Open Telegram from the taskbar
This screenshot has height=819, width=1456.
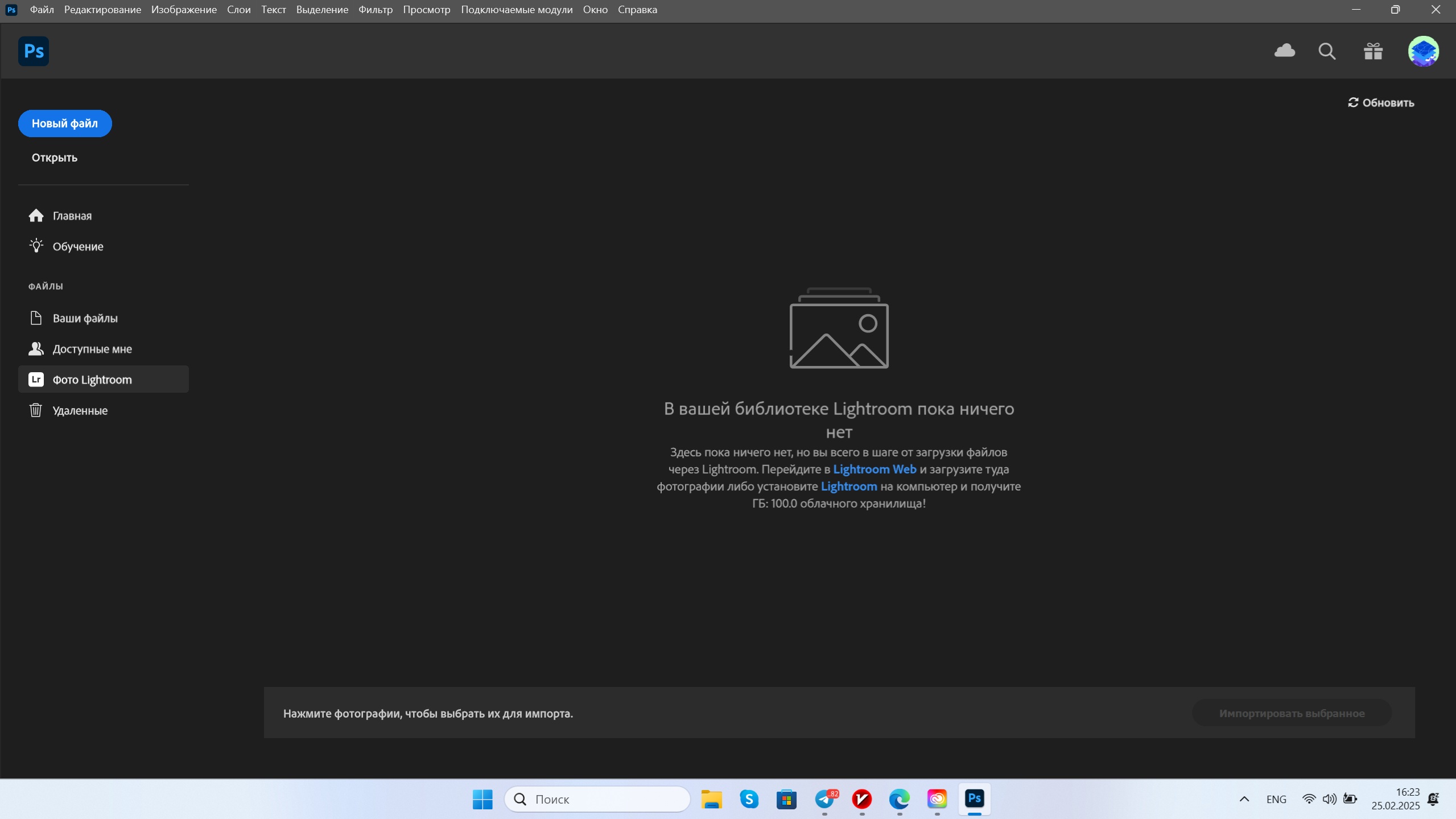tap(824, 799)
